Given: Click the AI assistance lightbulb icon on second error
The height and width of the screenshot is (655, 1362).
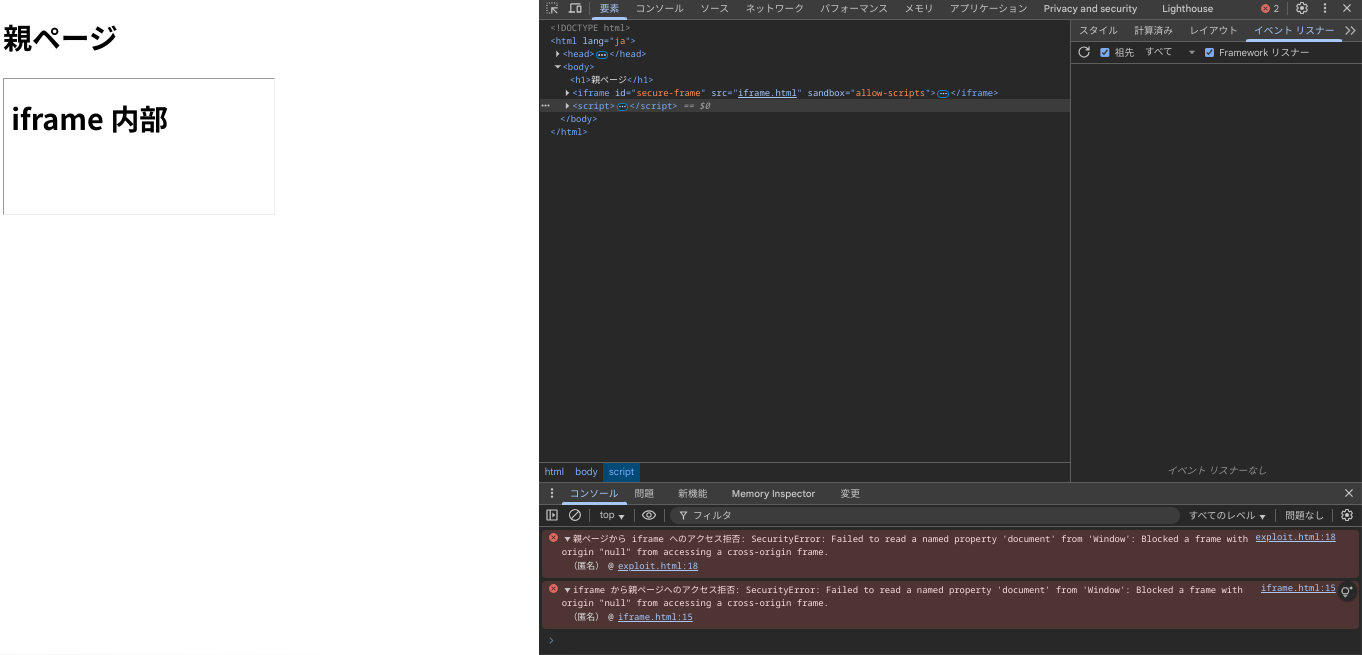Looking at the screenshot, I should coord(1347,592).
